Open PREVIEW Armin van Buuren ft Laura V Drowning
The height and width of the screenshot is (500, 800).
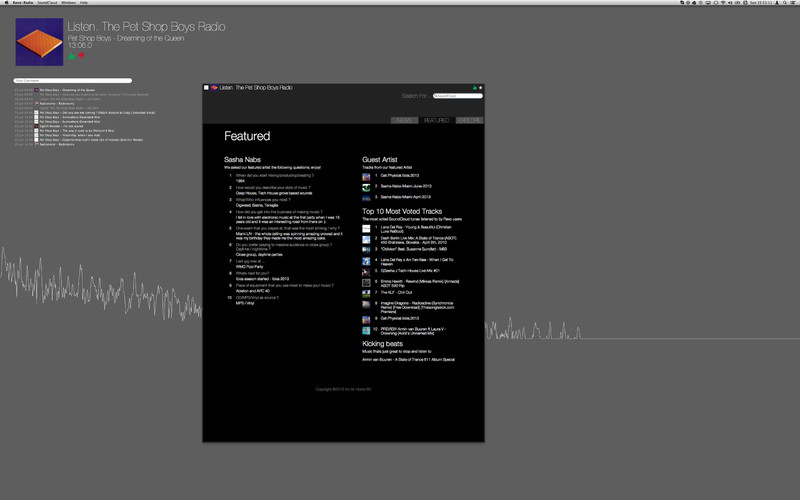(413, 331)
